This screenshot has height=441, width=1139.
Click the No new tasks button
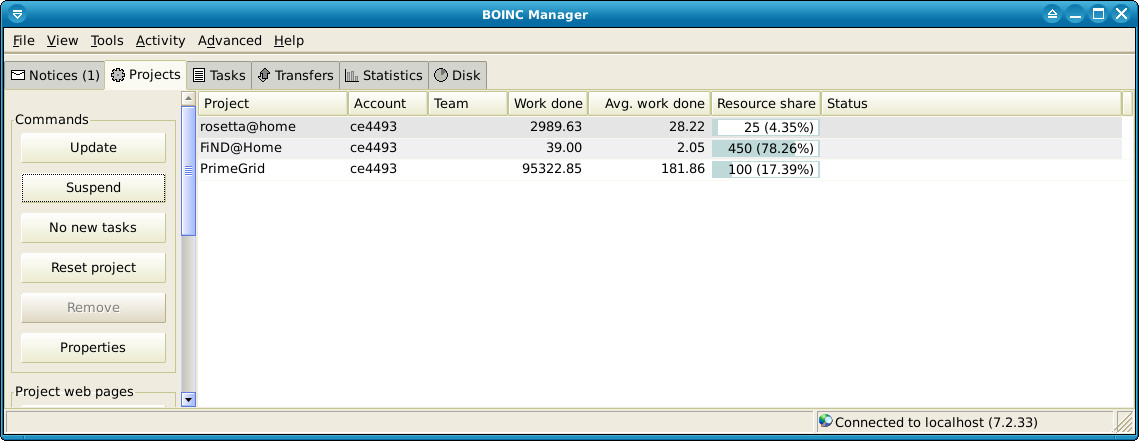point(93,227)
